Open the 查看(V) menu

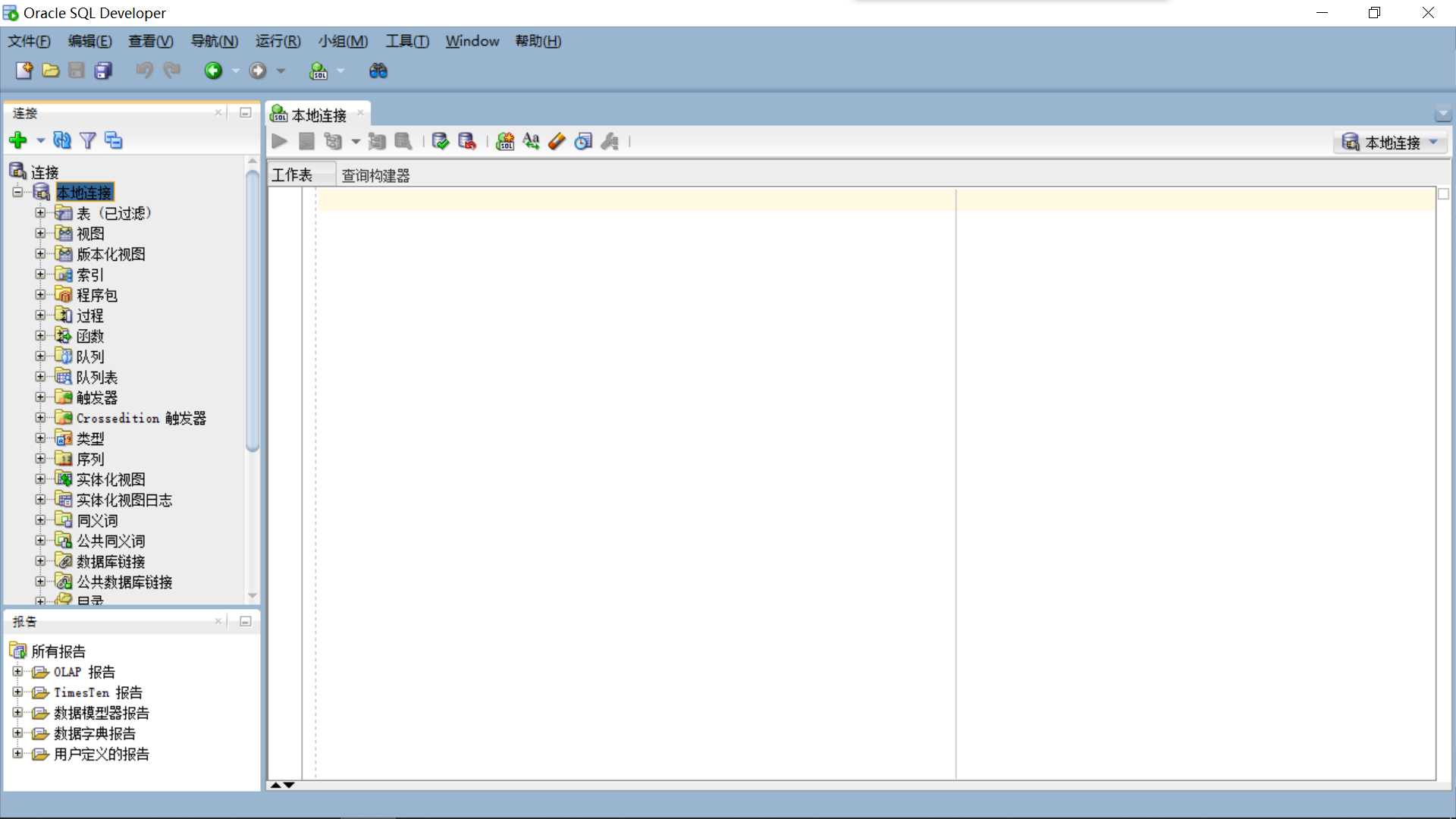click(x=150, y=41)
